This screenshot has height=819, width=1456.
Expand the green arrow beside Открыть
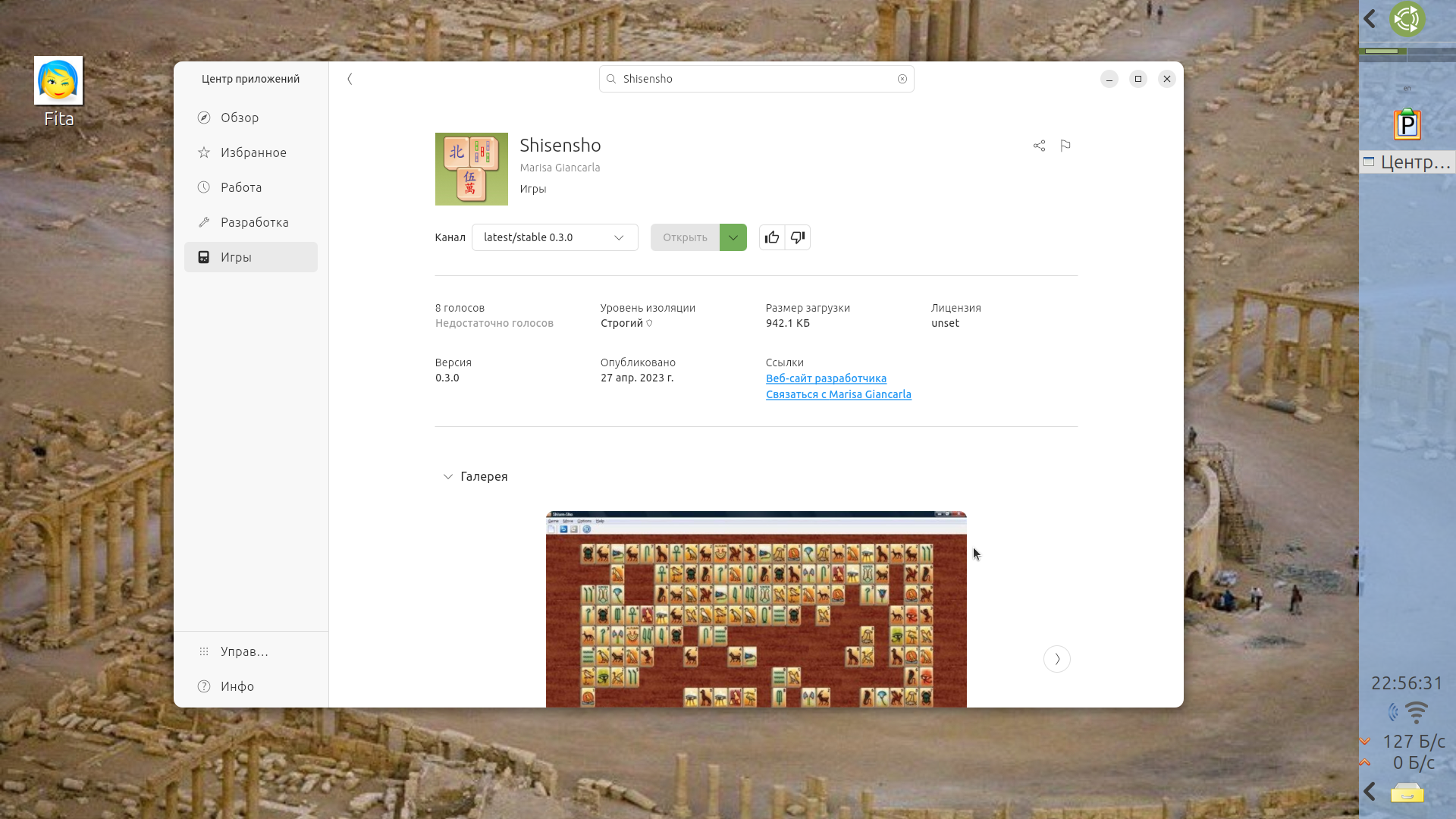point(733,237)
